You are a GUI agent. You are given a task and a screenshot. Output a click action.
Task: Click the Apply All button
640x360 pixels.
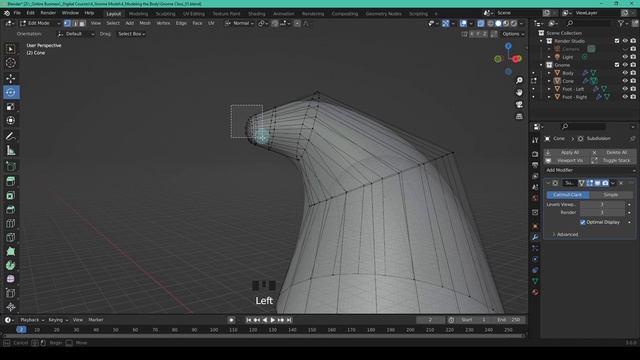567,152
